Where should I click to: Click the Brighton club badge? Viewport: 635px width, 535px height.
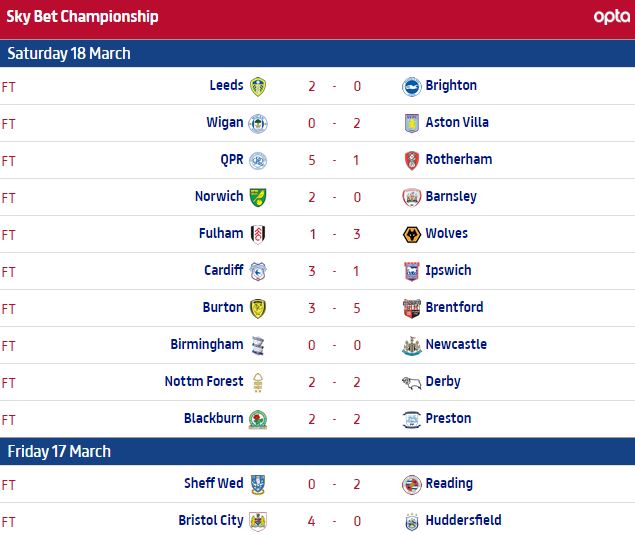tap(410, 86)
